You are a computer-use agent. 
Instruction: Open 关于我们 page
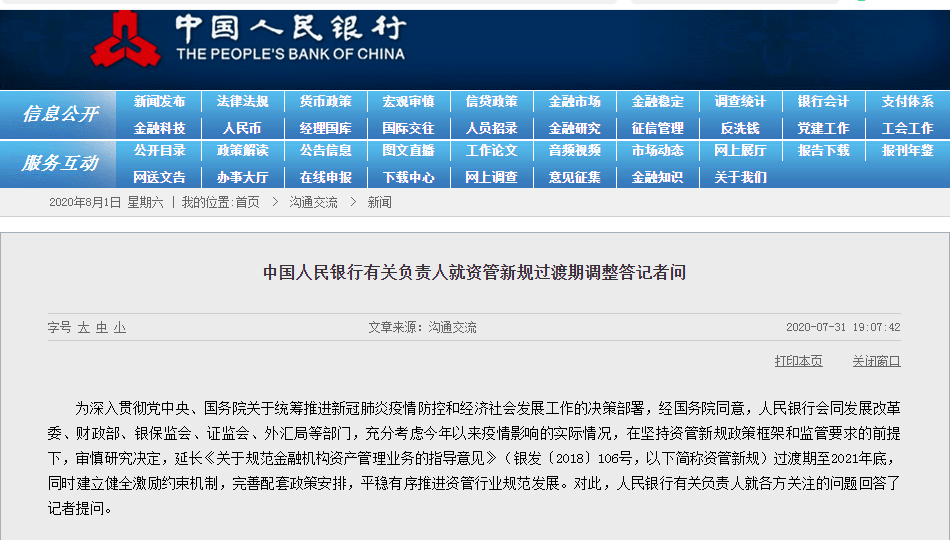pos(741,177)
